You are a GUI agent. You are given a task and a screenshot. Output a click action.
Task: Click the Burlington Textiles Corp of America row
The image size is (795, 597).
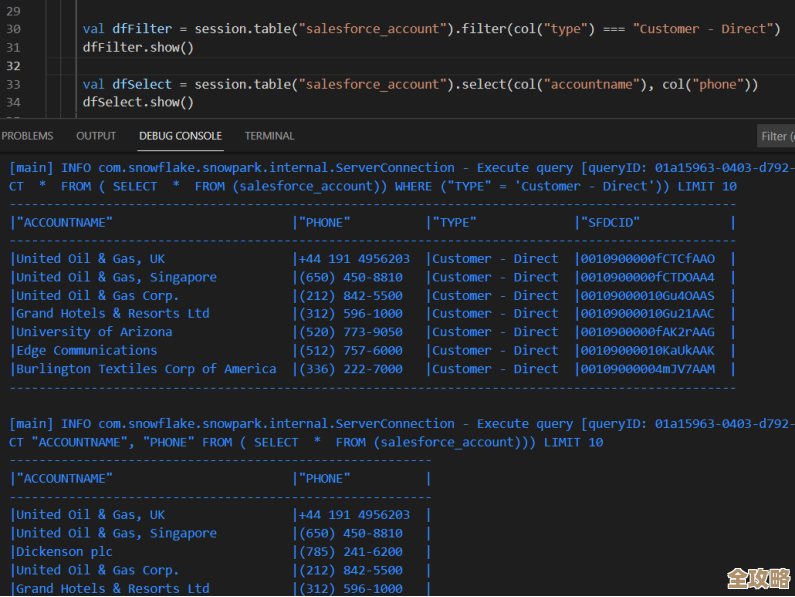(145, 369)
